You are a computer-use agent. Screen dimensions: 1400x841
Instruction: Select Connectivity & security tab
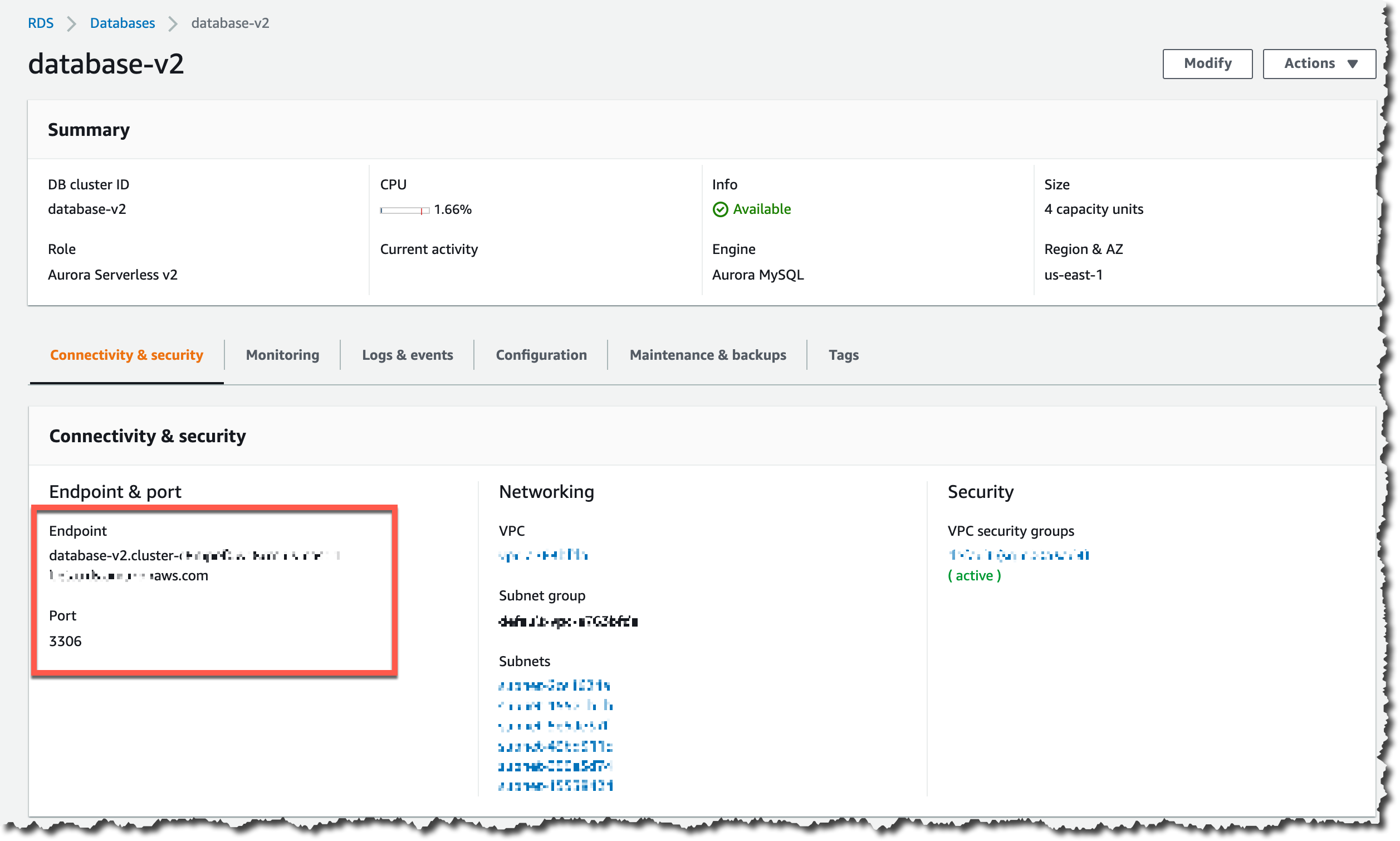point(126,355)
